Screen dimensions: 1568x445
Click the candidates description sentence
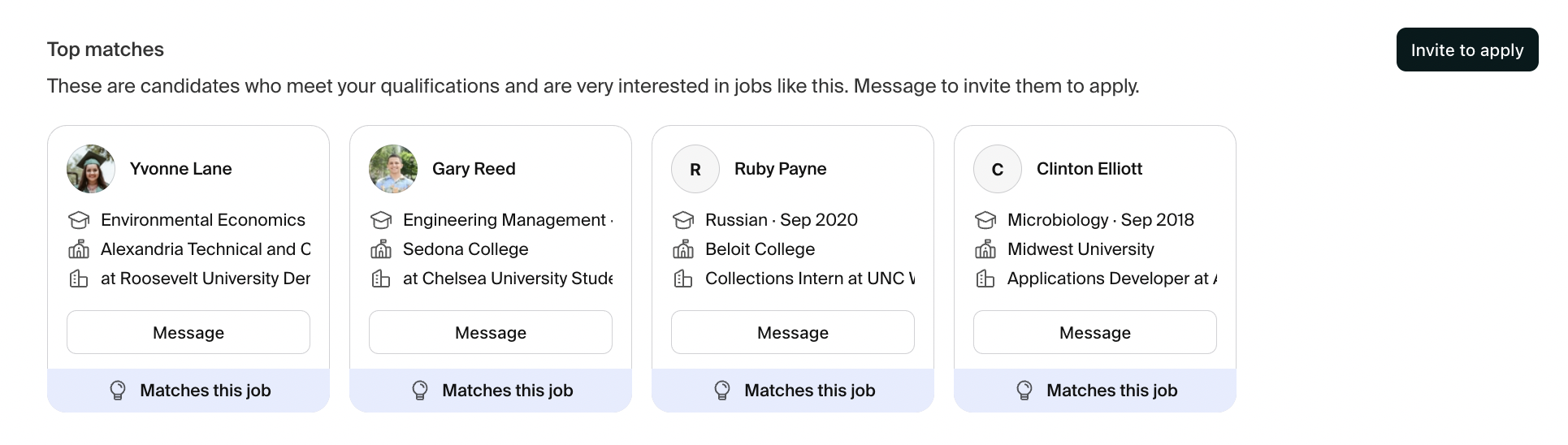pos(593,86)
